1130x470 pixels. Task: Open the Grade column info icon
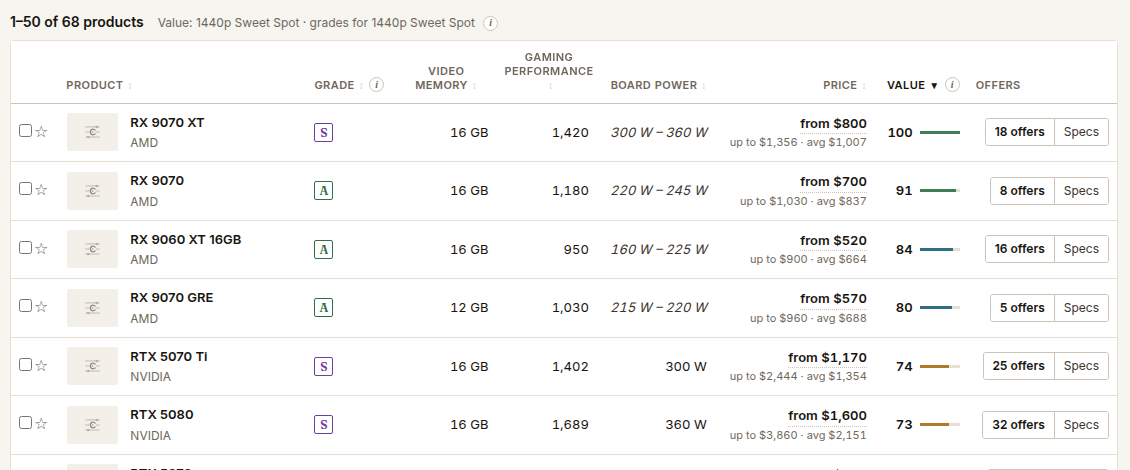376,85
